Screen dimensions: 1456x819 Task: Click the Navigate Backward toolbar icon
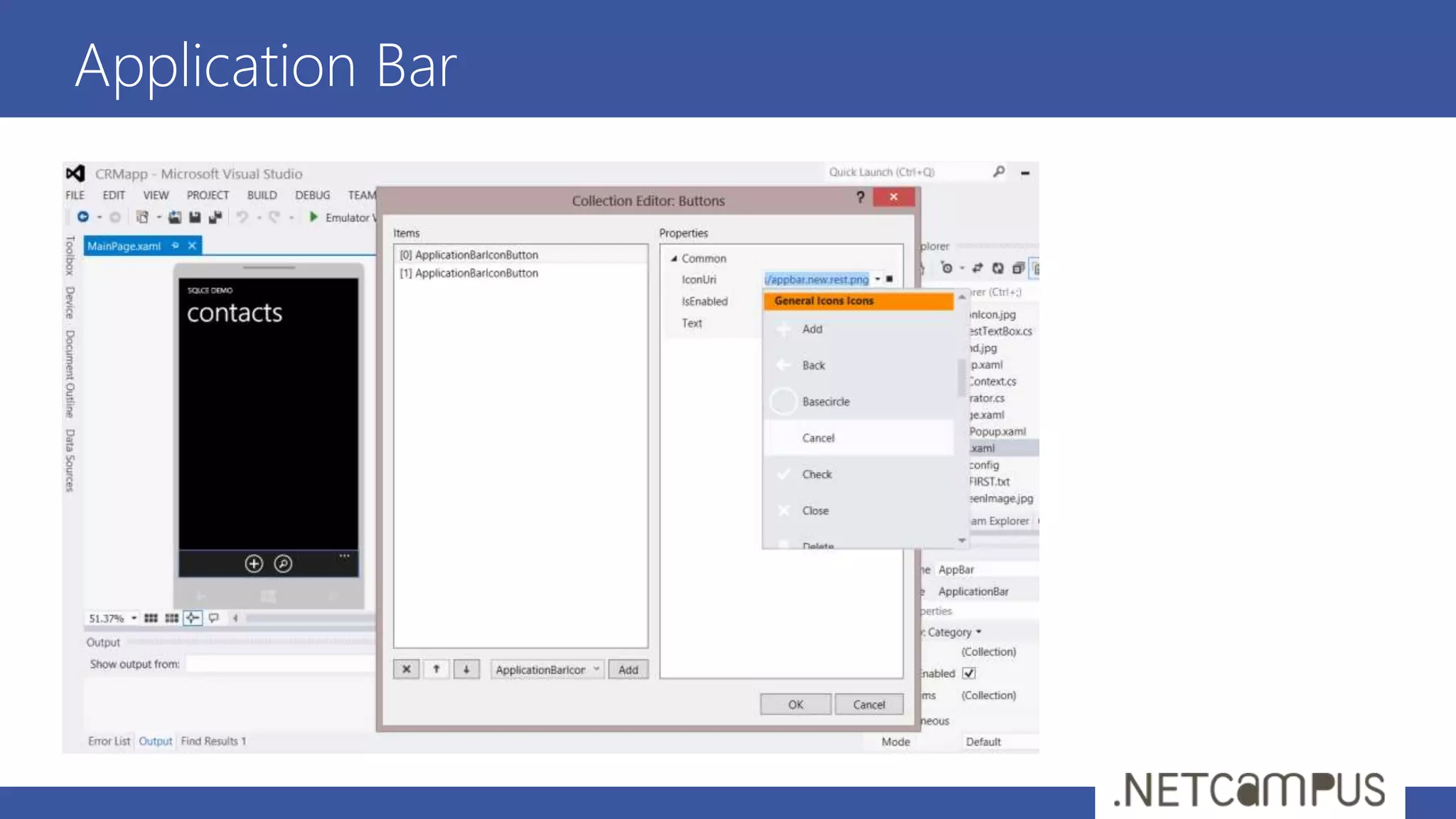pos(83,217)
